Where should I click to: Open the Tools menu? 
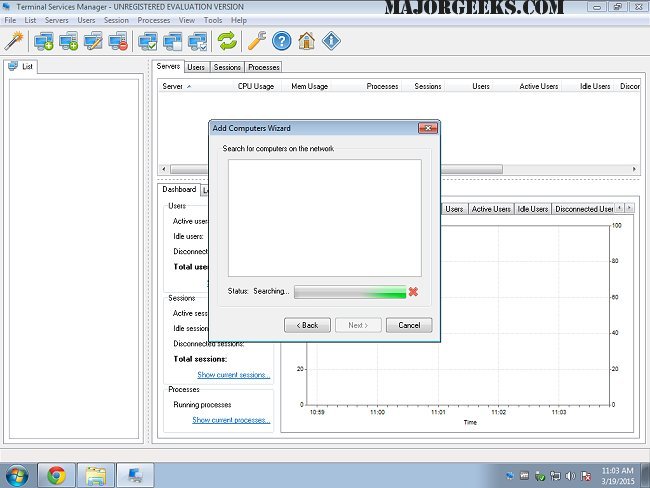(213, 20)
